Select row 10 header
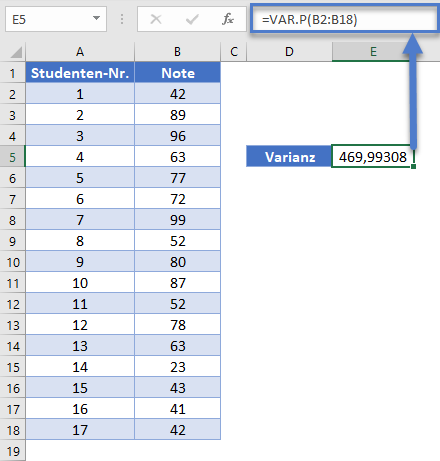440x461 pixels. click(13, 262)
